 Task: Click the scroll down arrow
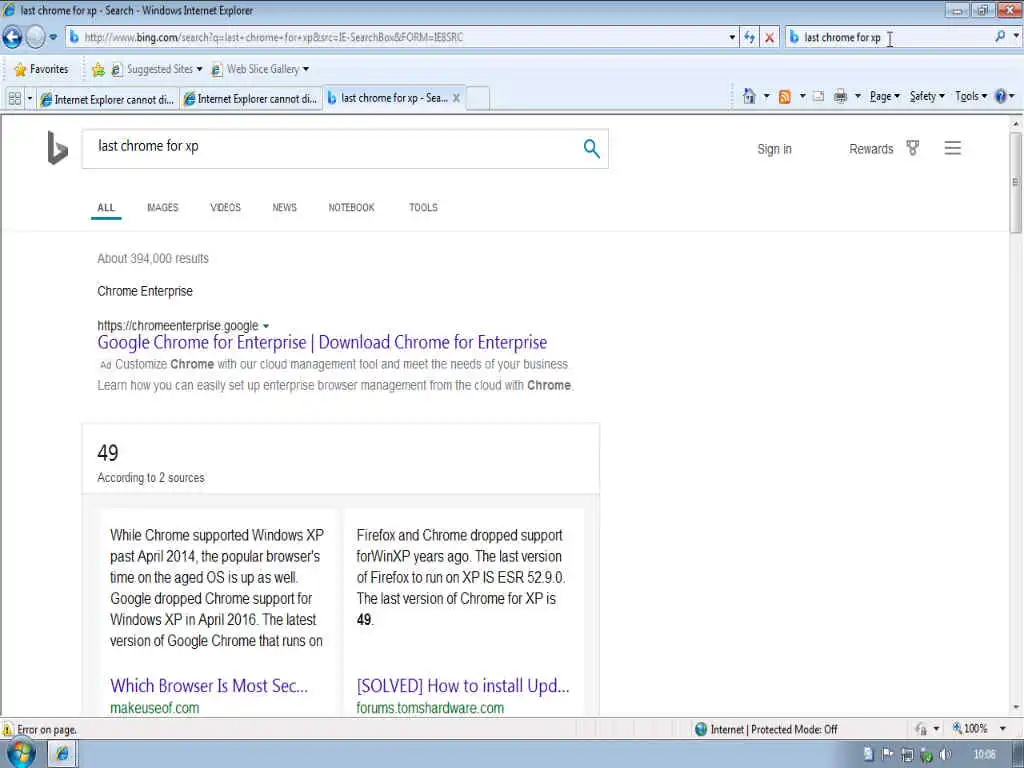click(x=1016, y=708)
